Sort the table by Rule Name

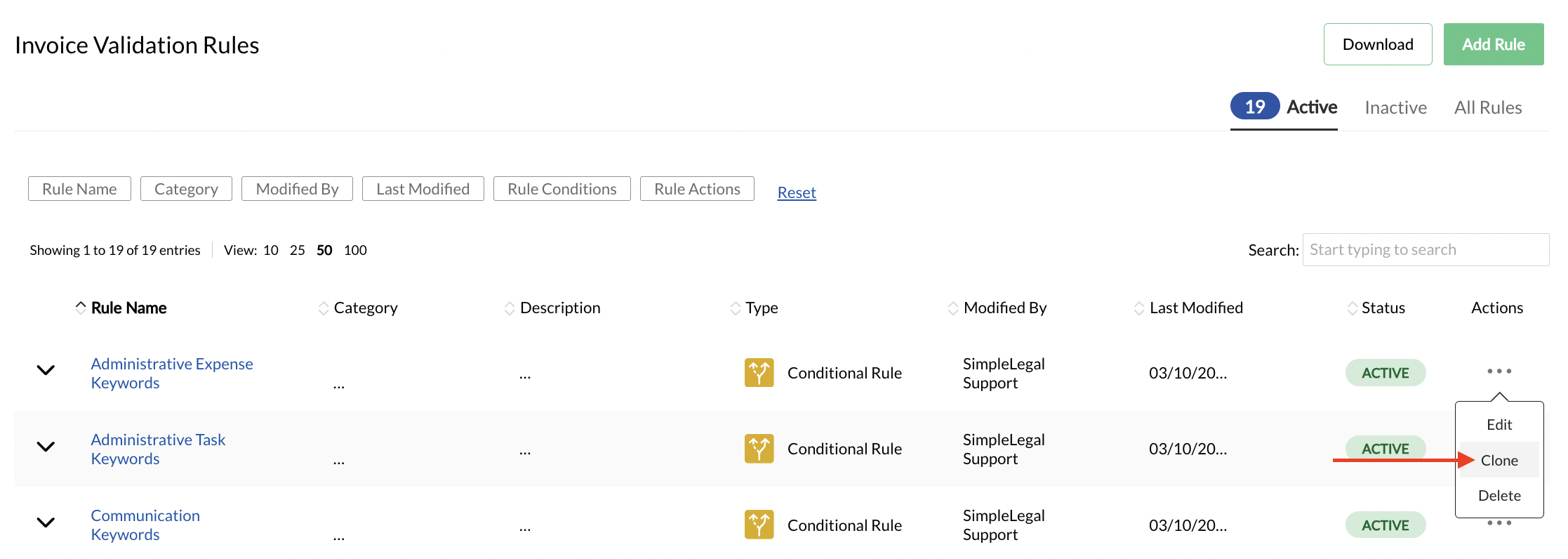tap(128, 308)
